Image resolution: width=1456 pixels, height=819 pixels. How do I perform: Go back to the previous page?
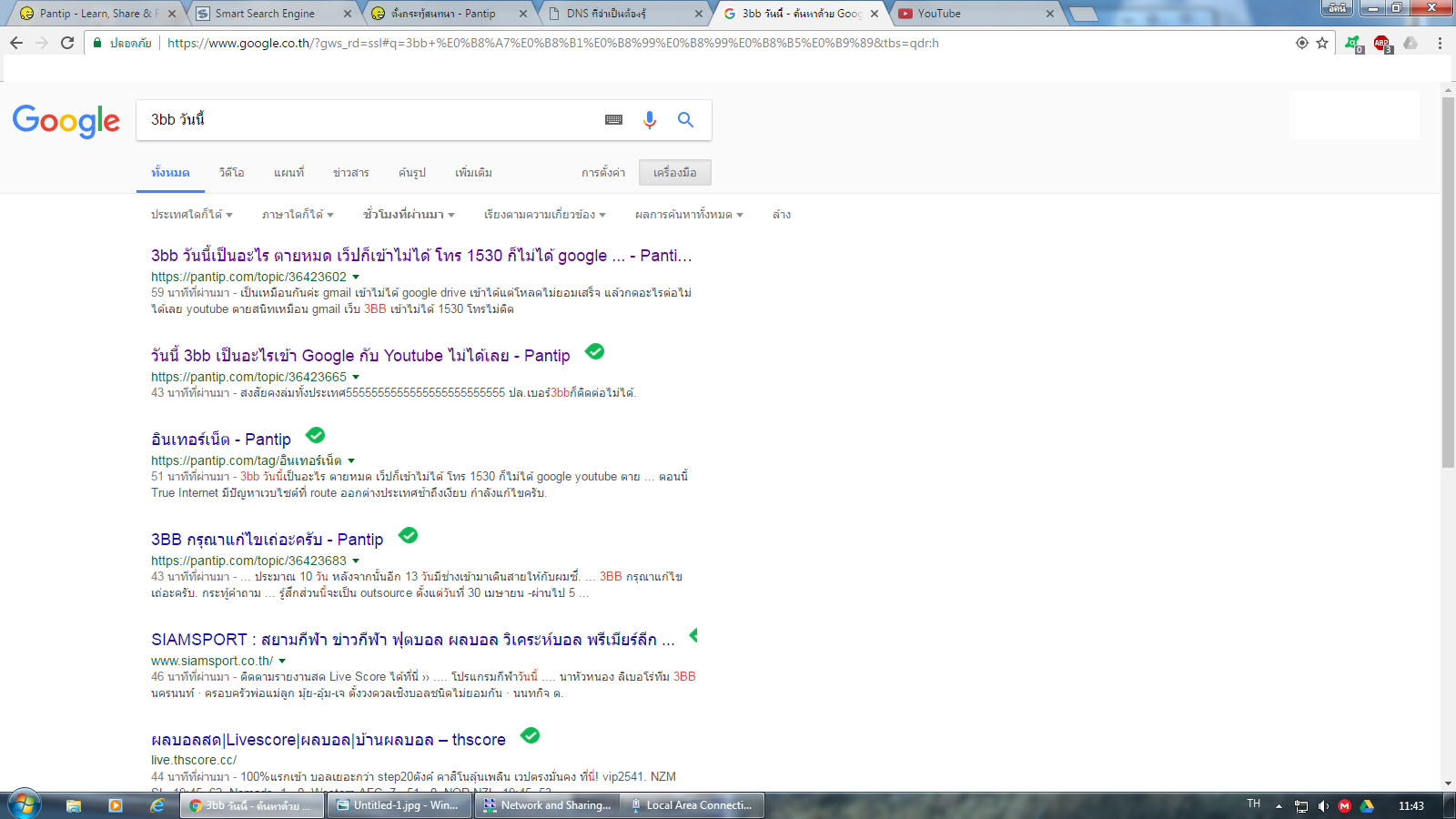(15, 43)
